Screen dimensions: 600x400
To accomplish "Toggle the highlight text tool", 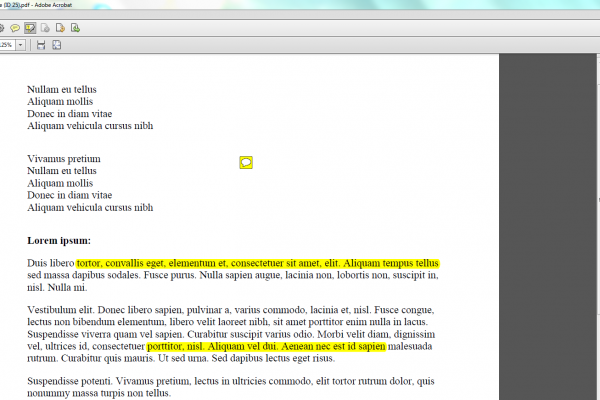I will (x=30, y=27).
